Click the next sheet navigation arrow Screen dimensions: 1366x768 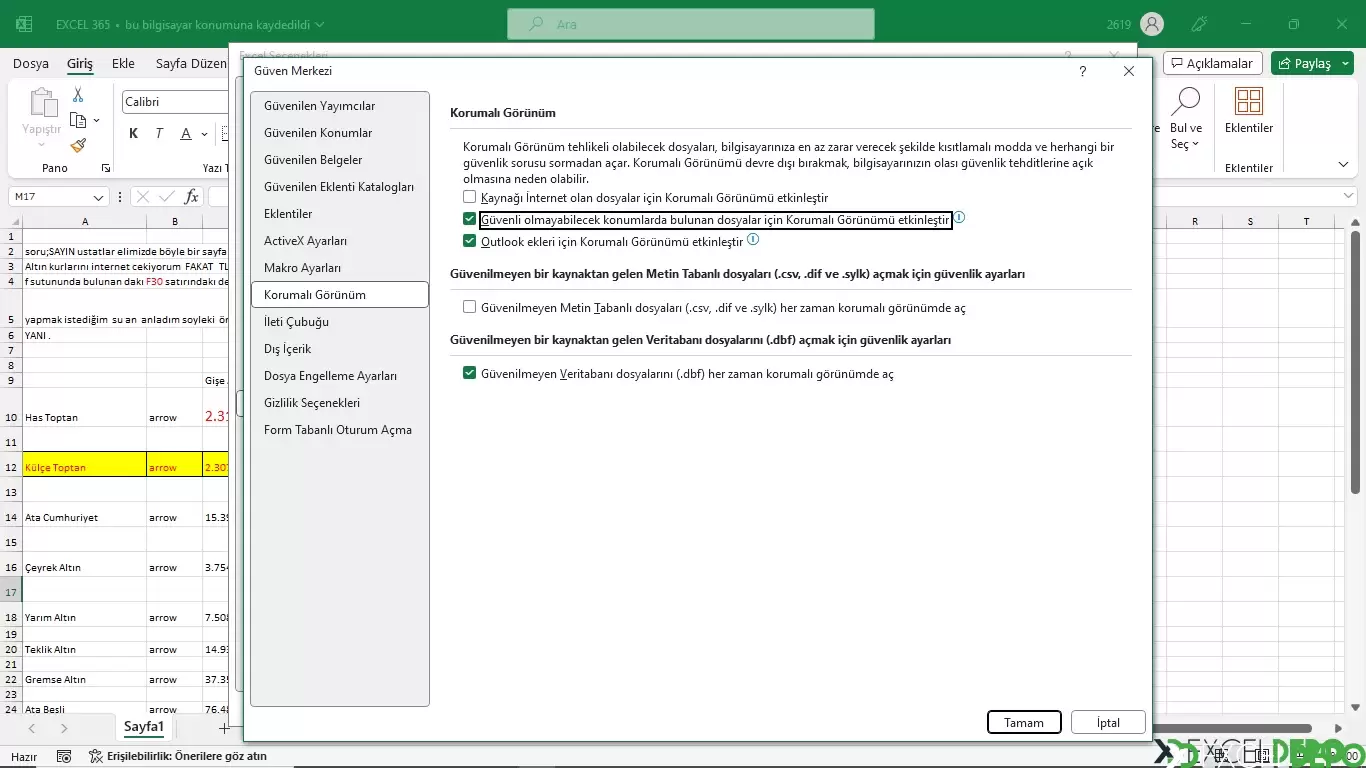(64, 729)
